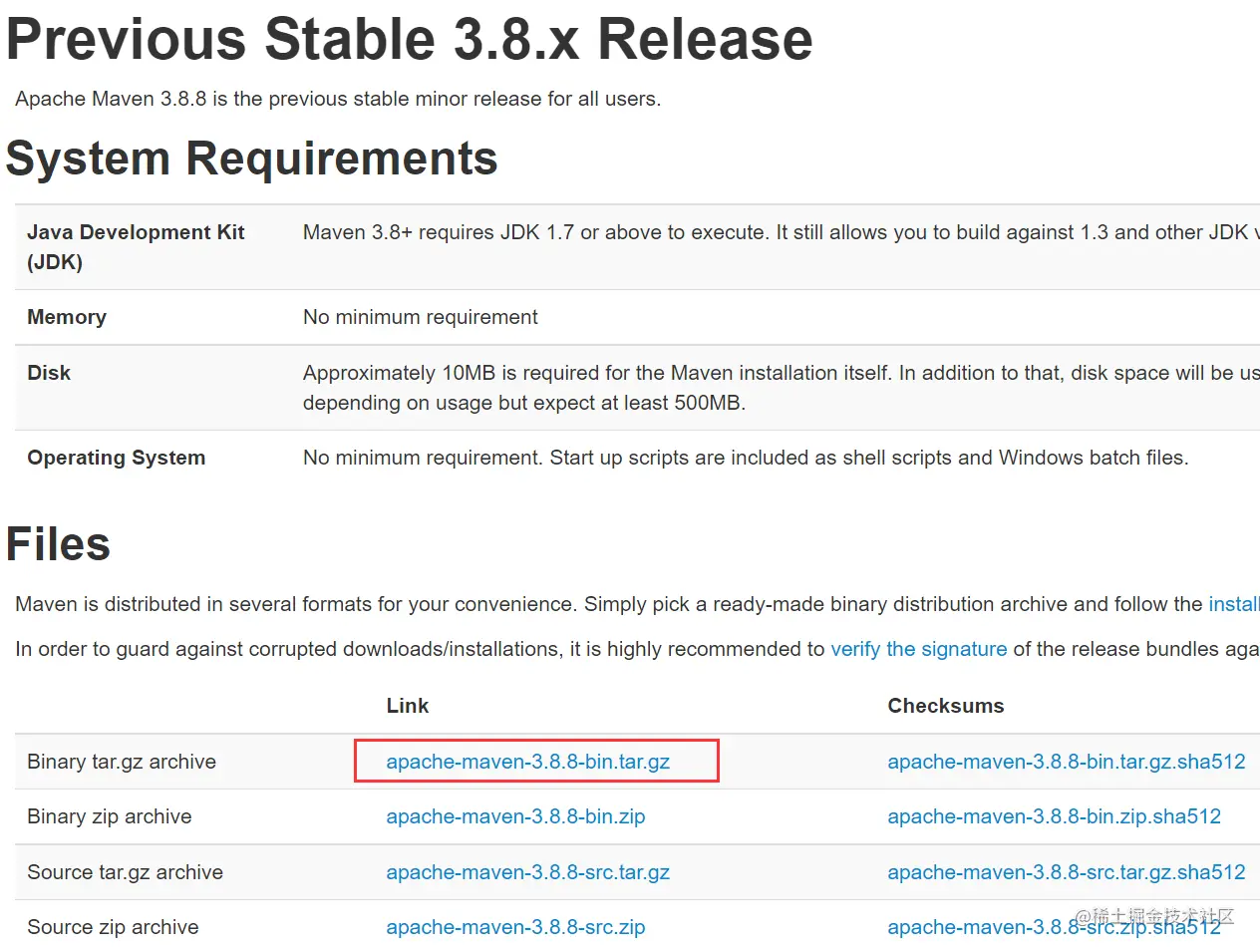Click the "Disk" requirement row label
This screenshot has height=952, width=1260.
point(49,373)
